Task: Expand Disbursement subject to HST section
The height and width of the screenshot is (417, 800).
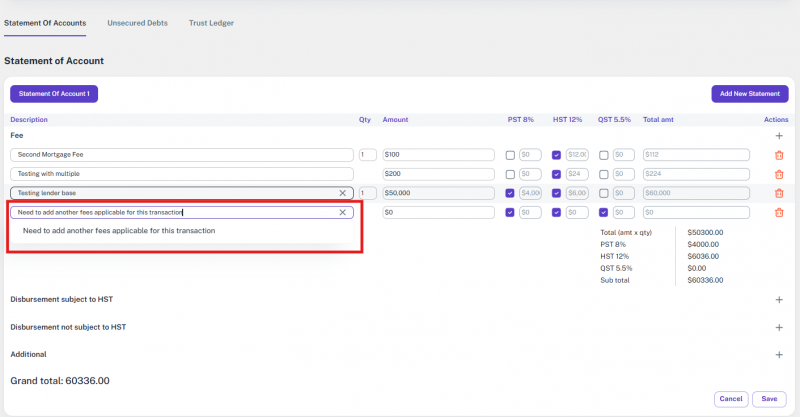Action: tap(779, 299)
